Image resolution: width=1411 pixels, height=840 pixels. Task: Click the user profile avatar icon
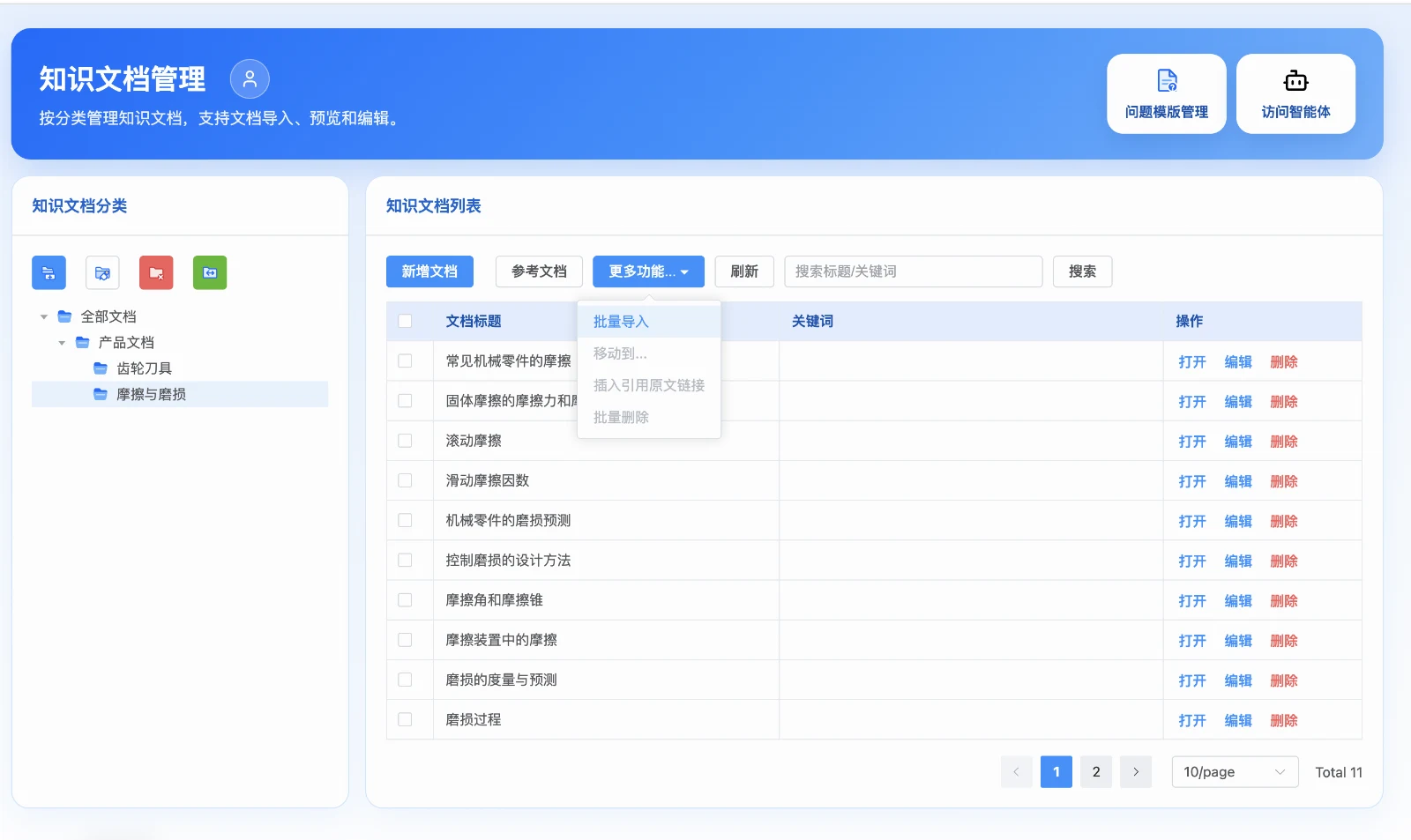point(250,79)
